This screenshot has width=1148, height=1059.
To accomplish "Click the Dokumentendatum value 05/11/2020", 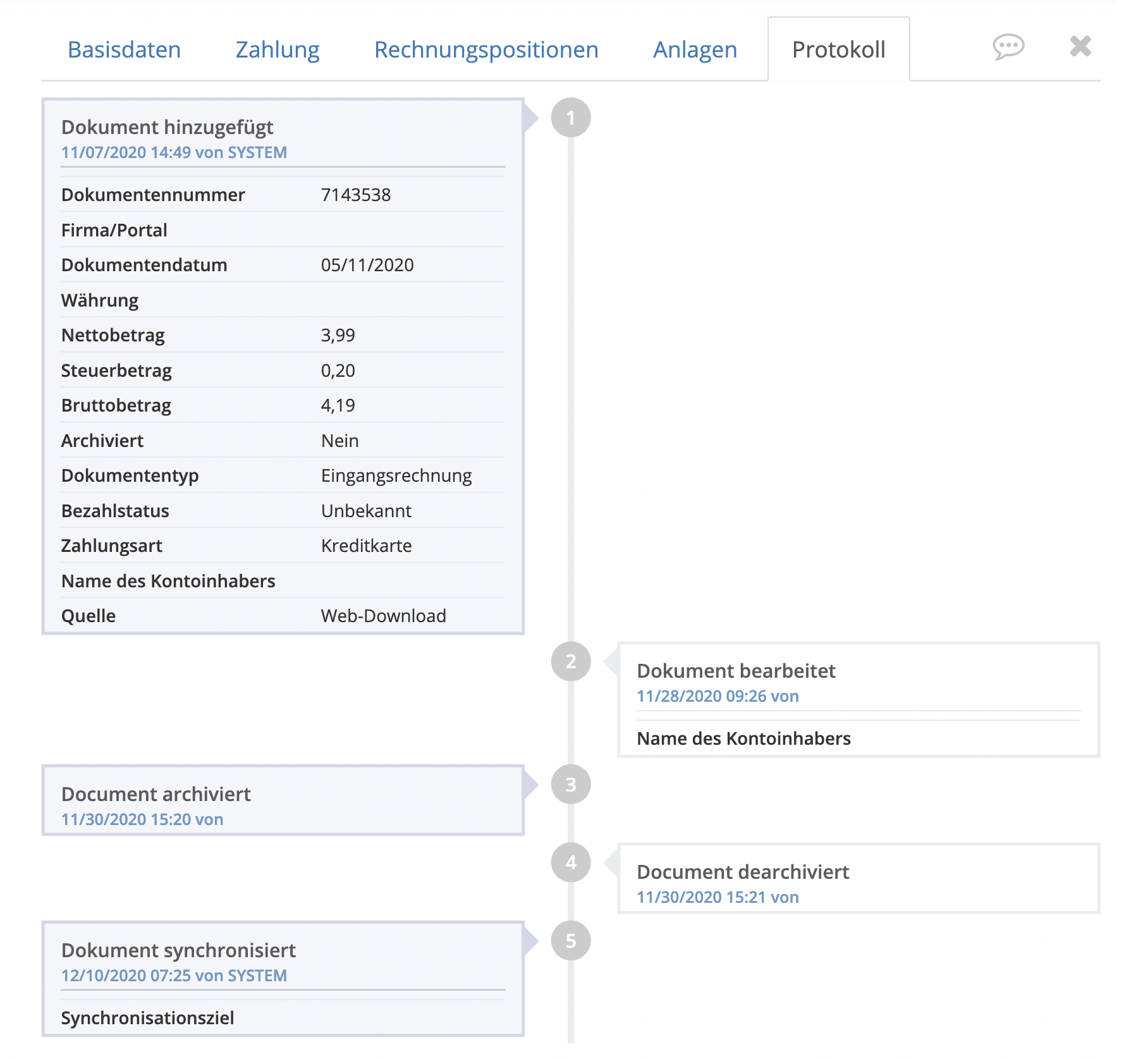I will [367, 265].
